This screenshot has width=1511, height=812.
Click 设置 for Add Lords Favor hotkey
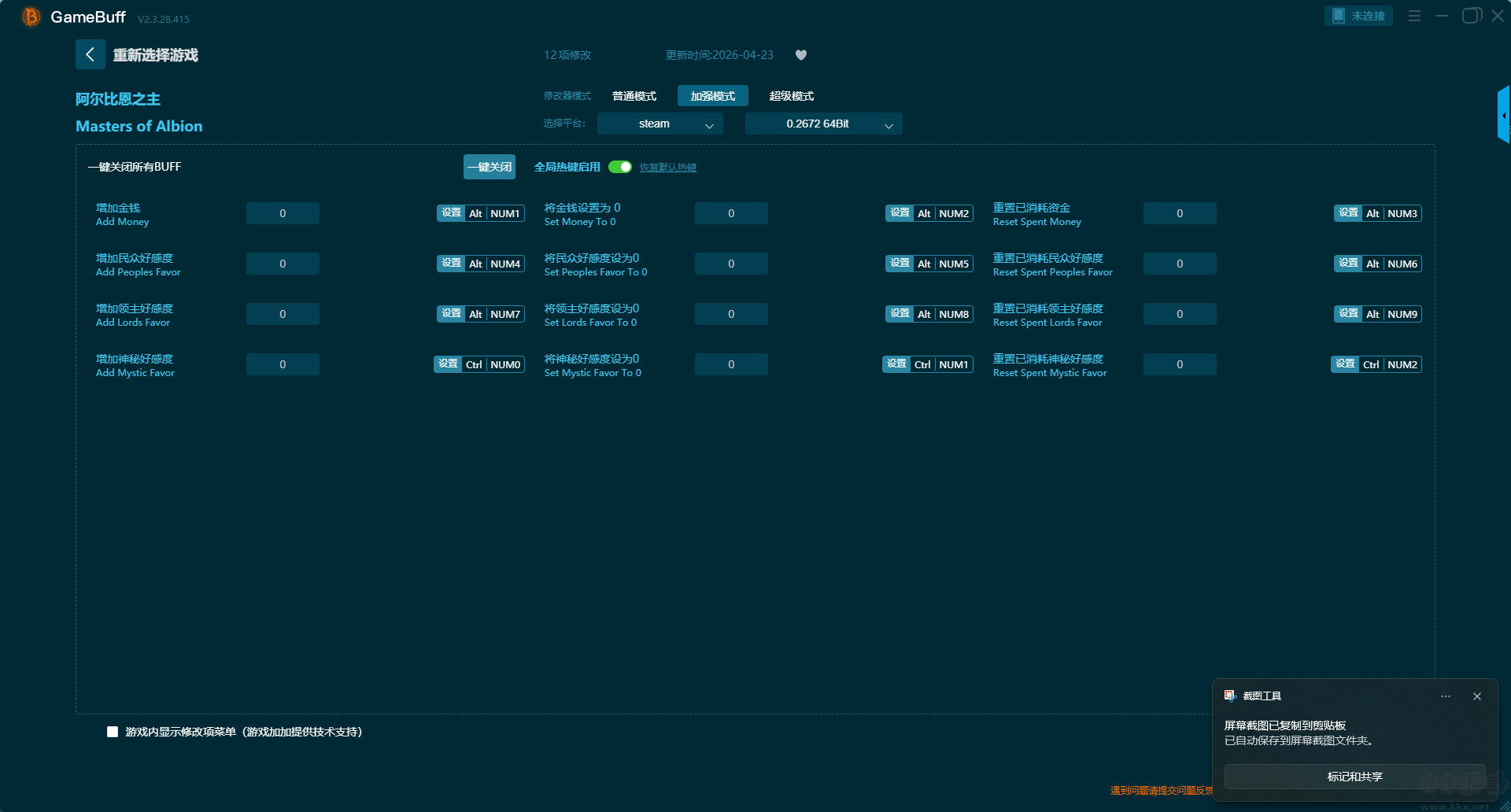[x=451, y=314]
